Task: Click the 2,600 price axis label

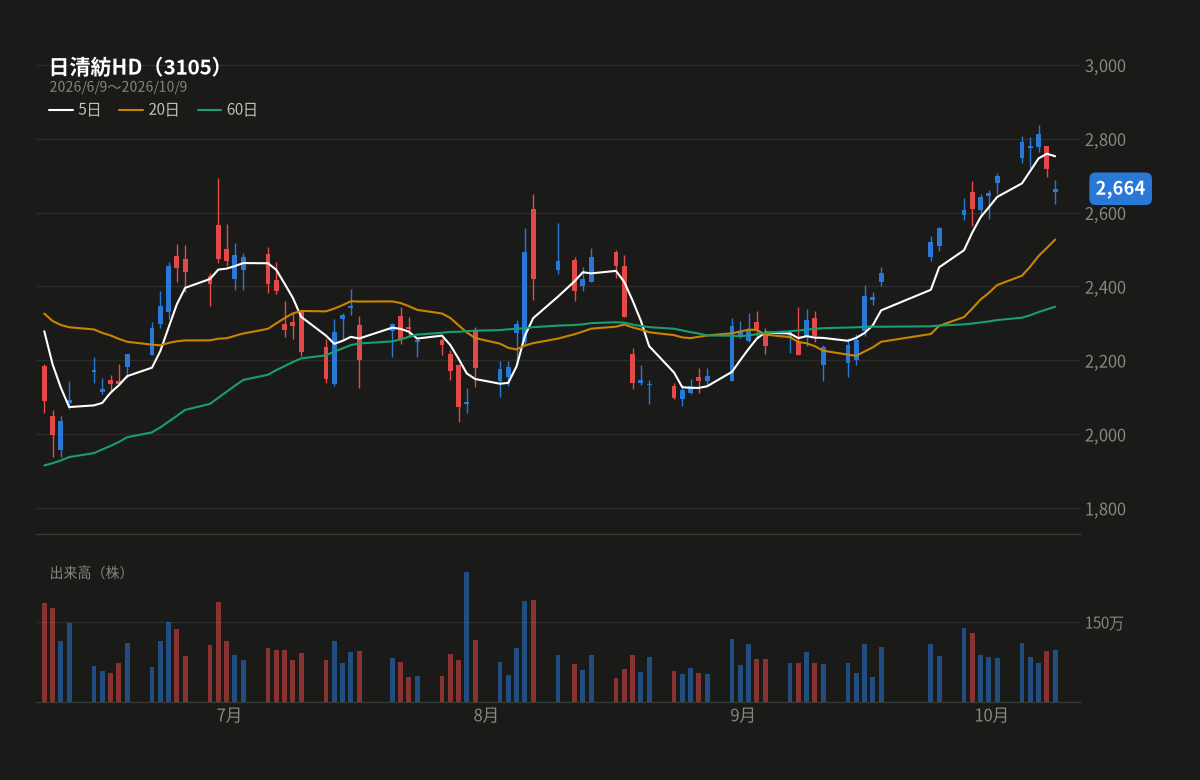Action: click(1105, 214)
